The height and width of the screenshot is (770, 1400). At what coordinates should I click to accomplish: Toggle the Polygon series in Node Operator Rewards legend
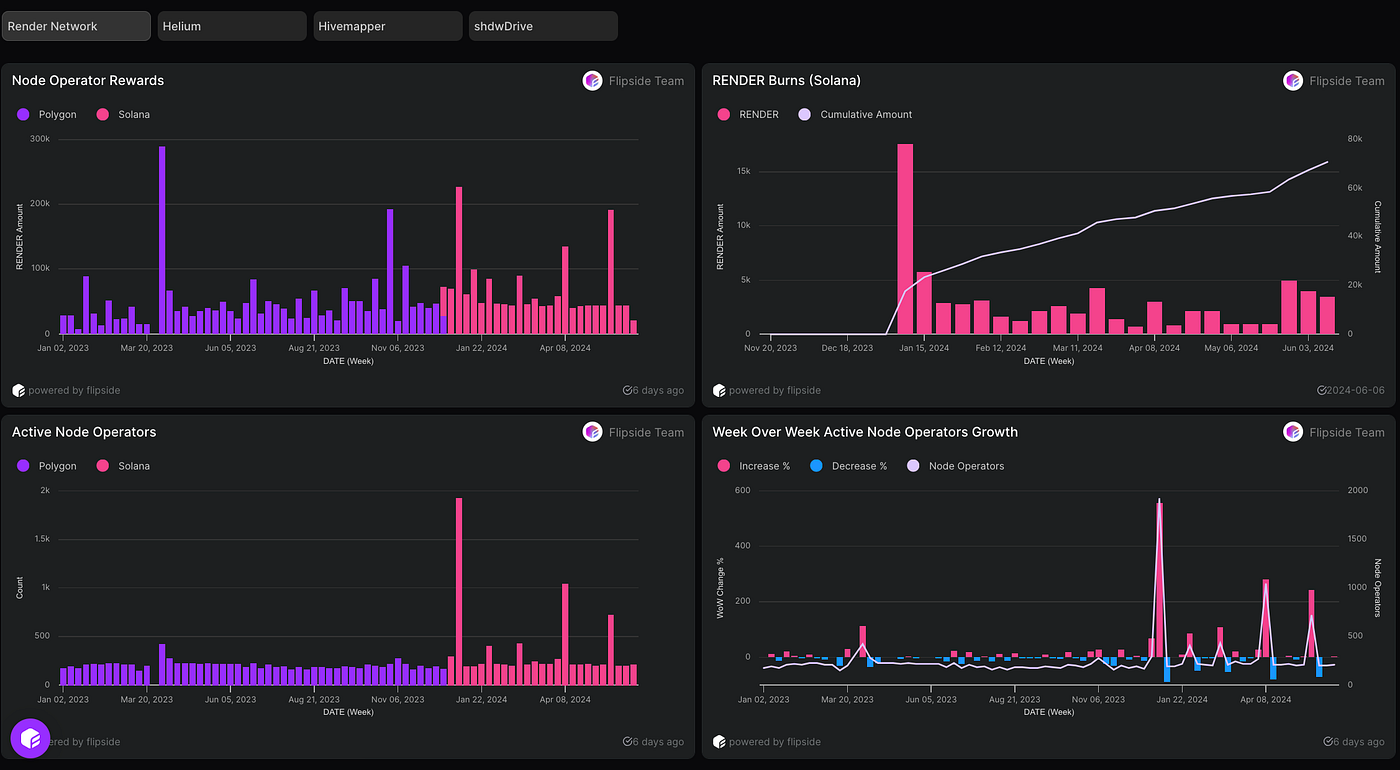click(47, 114)
